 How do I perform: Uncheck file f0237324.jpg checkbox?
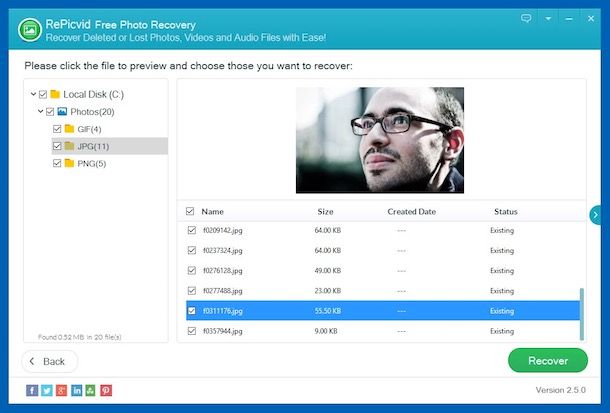click(192, 250)
